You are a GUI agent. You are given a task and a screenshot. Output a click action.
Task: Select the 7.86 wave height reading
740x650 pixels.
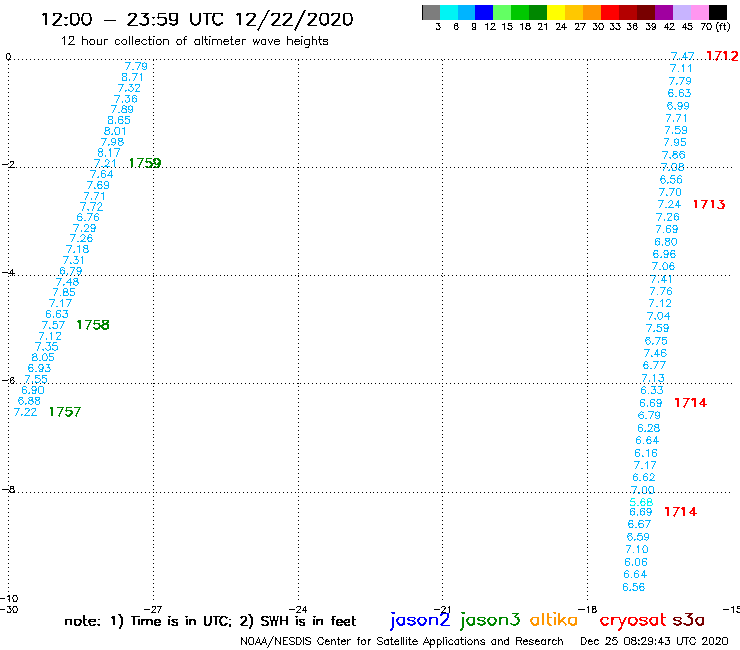pos(673,155)
